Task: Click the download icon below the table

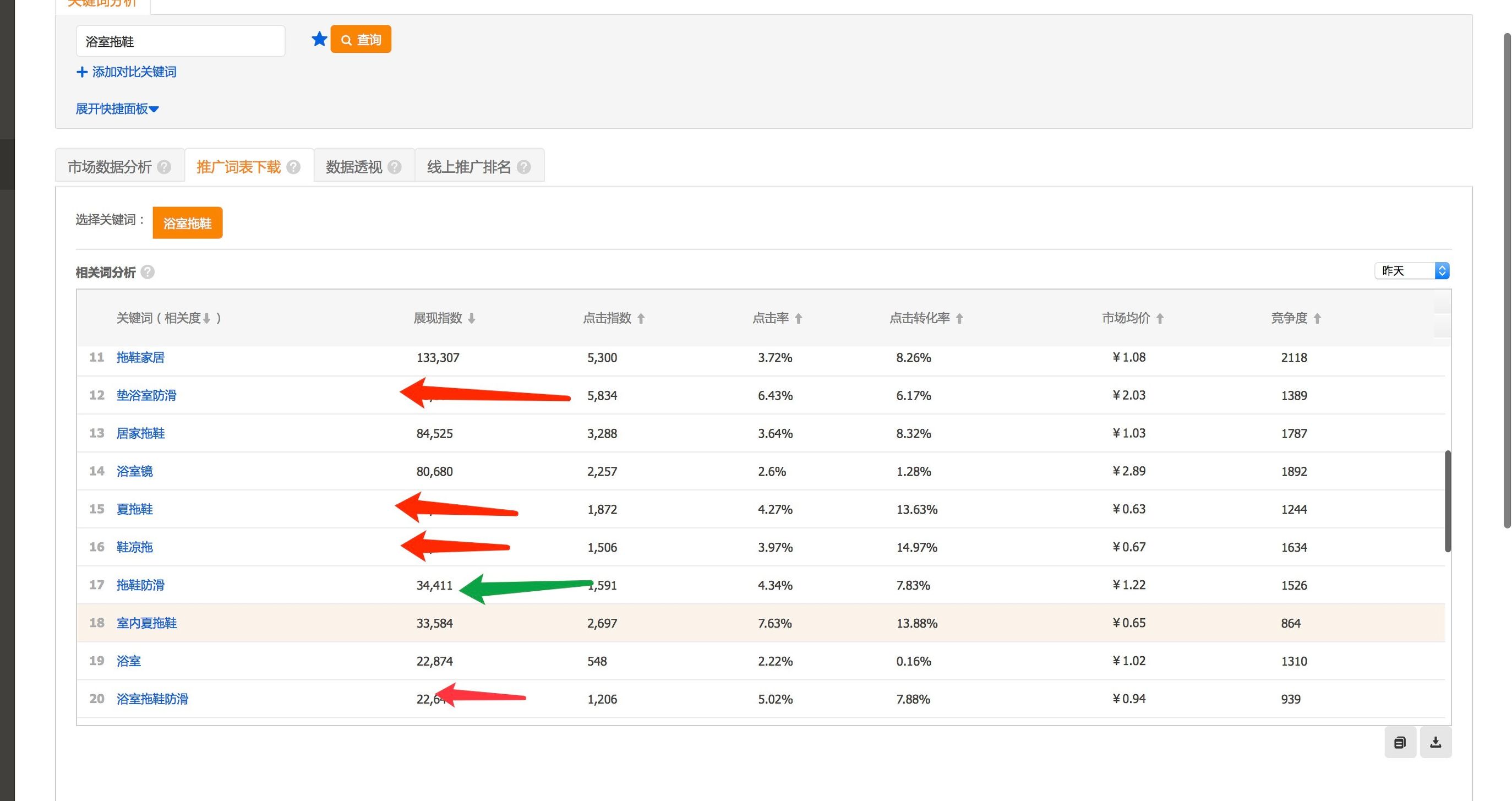Action: [x=1436, y=742]
